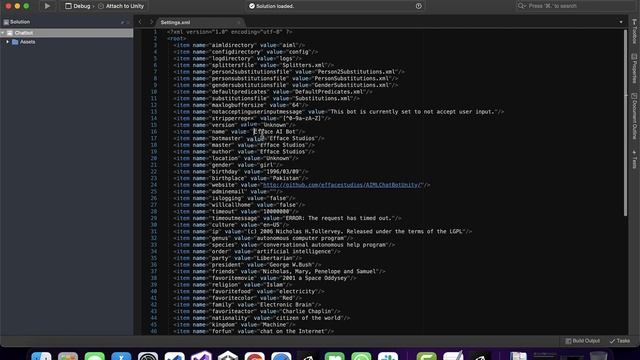
Task: Click the "GenderSubstitutions.xml" value
Action: [351, 85]
